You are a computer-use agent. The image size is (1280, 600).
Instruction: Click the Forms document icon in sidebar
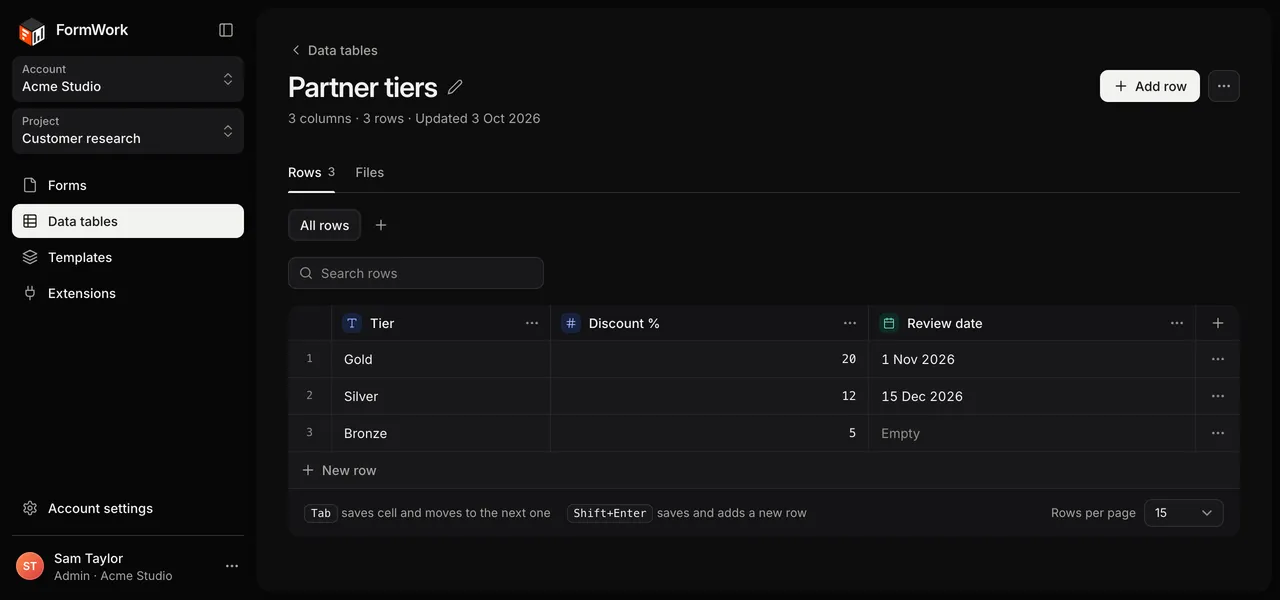tap(30, 185)
